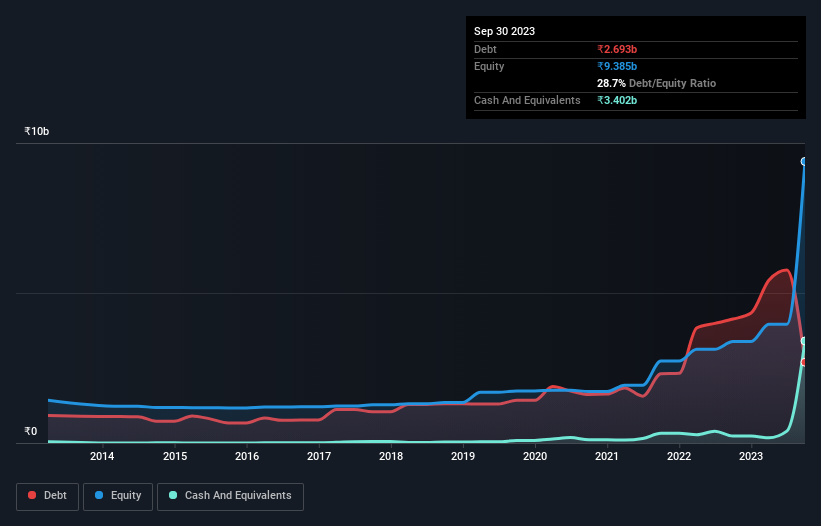Click the 2018 x-axis year label
This screenshot has height=526, width=821.
[x=391, y=456]
